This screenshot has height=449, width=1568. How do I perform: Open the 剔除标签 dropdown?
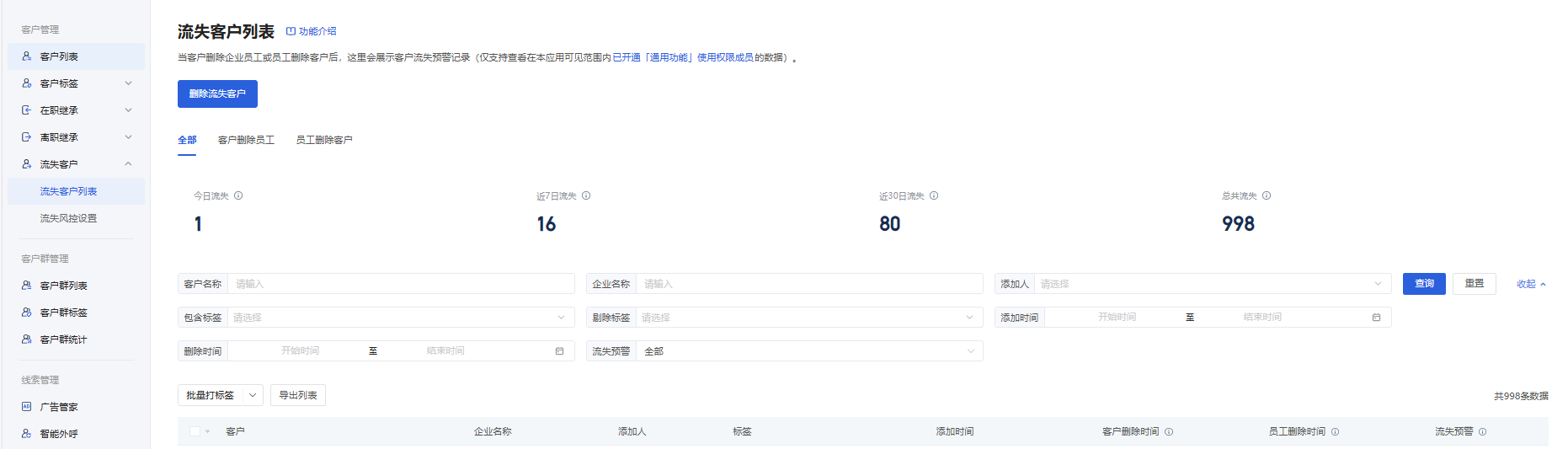[809, 318]
